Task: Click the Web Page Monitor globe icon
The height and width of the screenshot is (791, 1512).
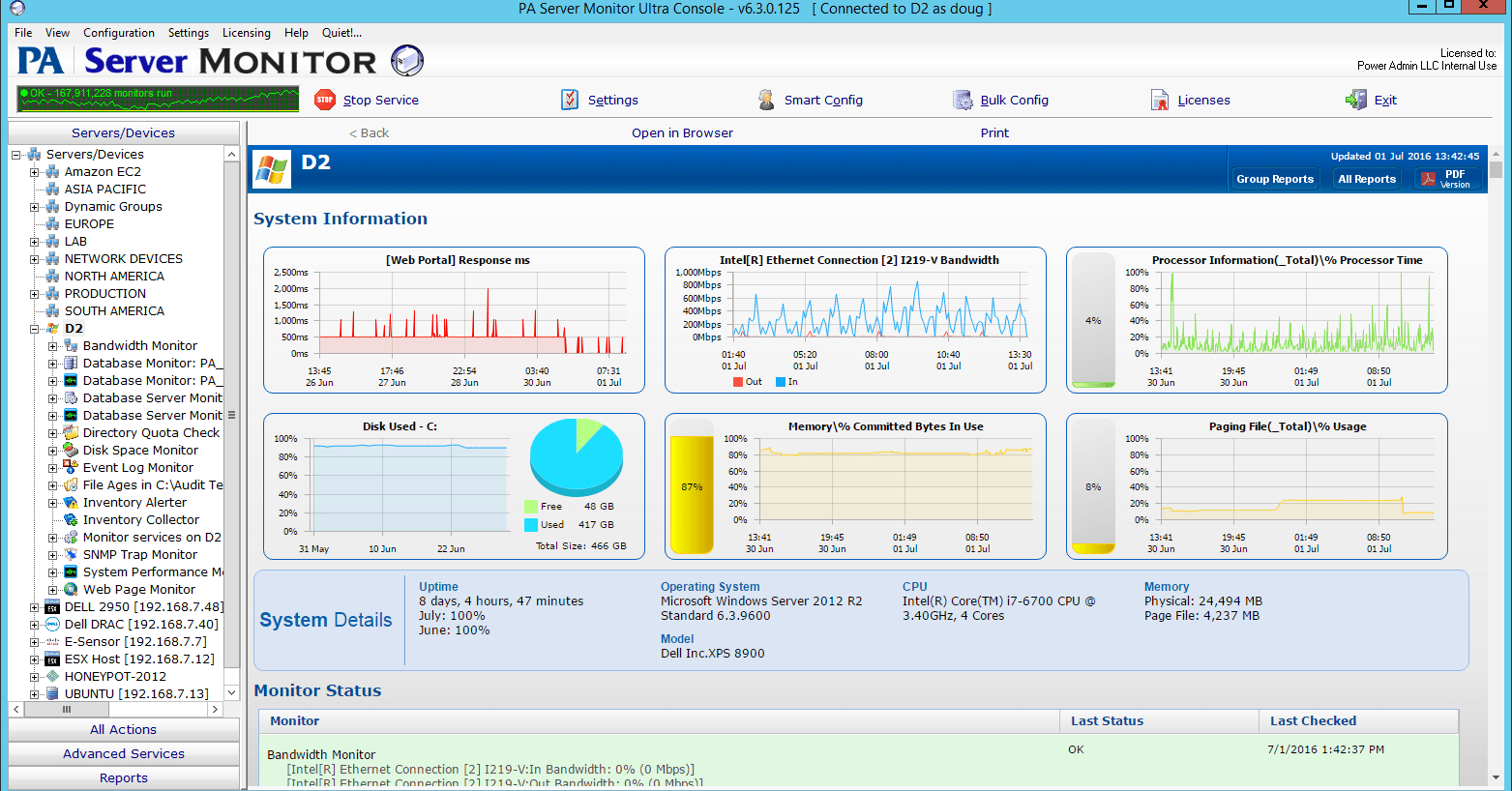Action: pos(71,589)
